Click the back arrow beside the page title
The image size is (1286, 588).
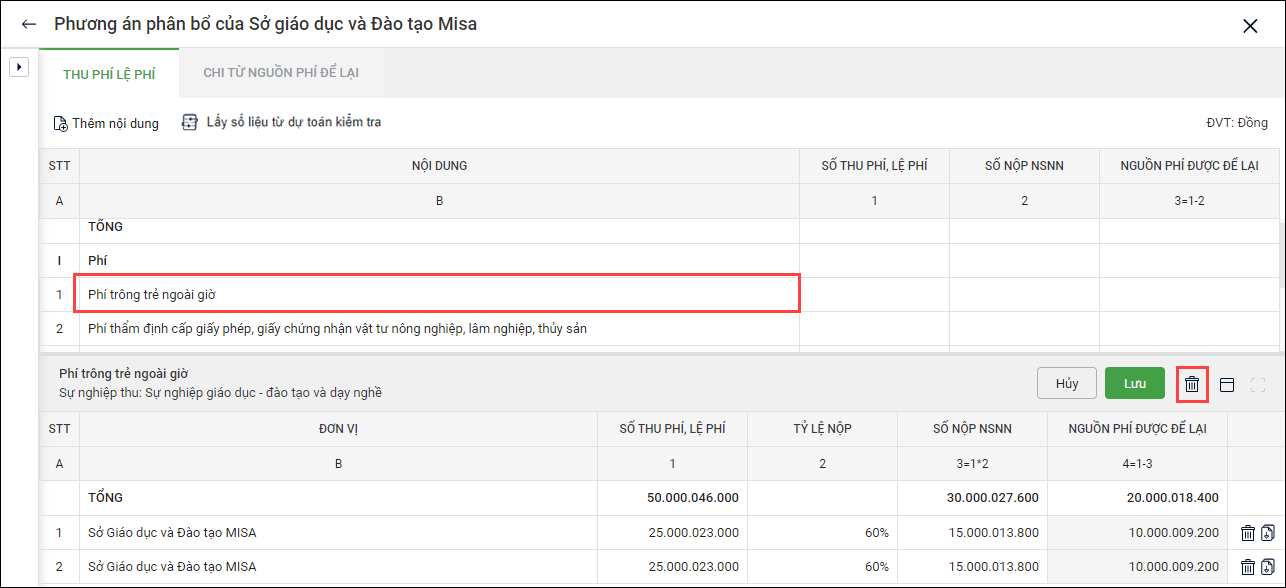[x=28, y=24]
